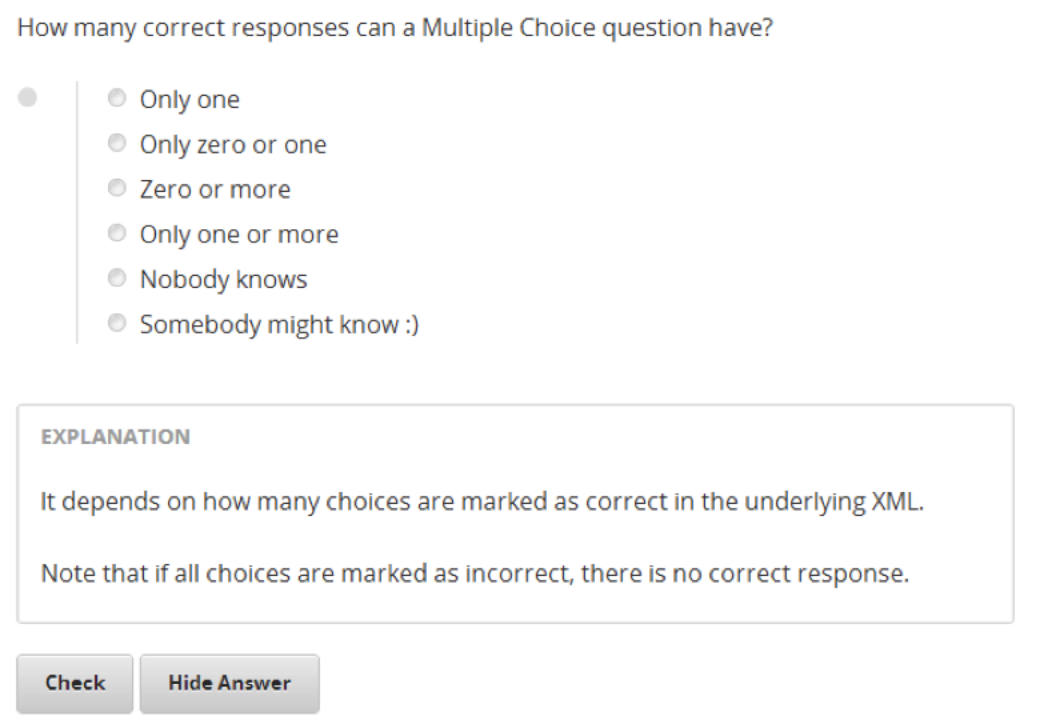Click the "Nobody knows" label text
This screenshot has width=1040, height=720.
[x=223, y=280]
